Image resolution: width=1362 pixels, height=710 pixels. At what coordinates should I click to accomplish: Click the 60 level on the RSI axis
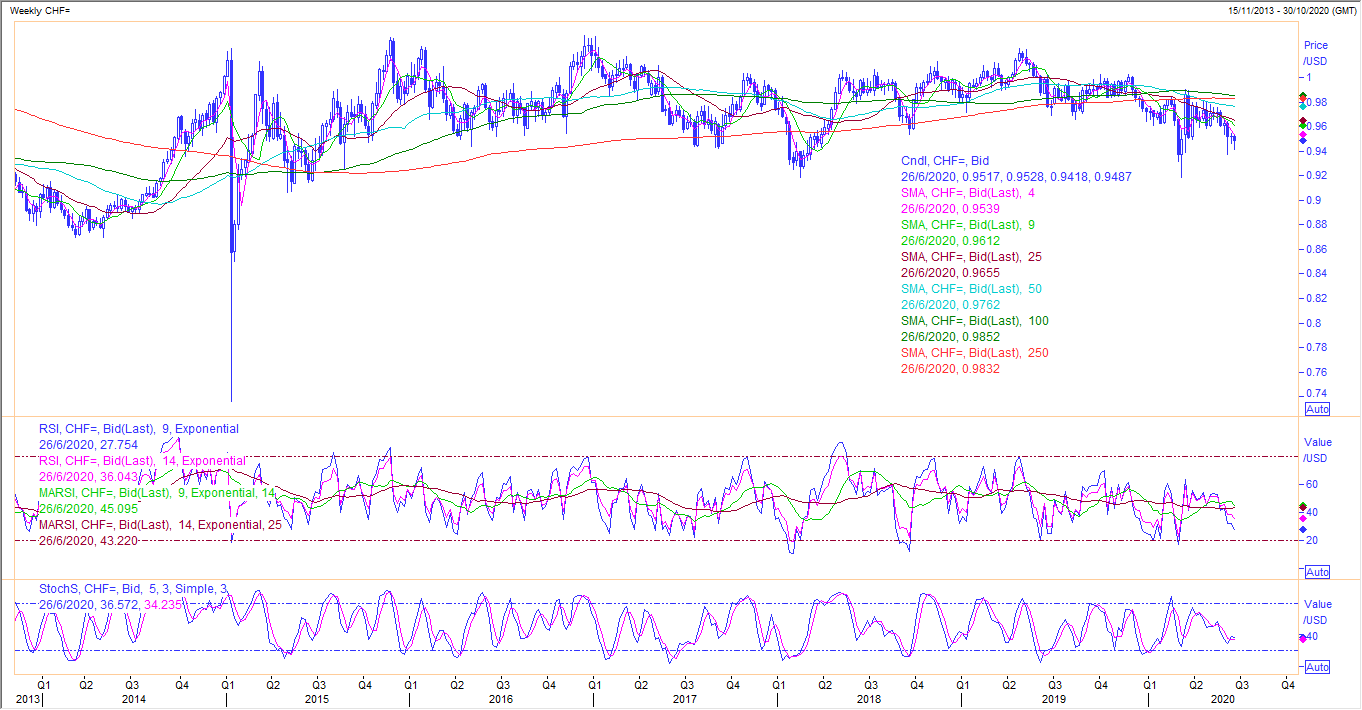tap(1312, 484)
